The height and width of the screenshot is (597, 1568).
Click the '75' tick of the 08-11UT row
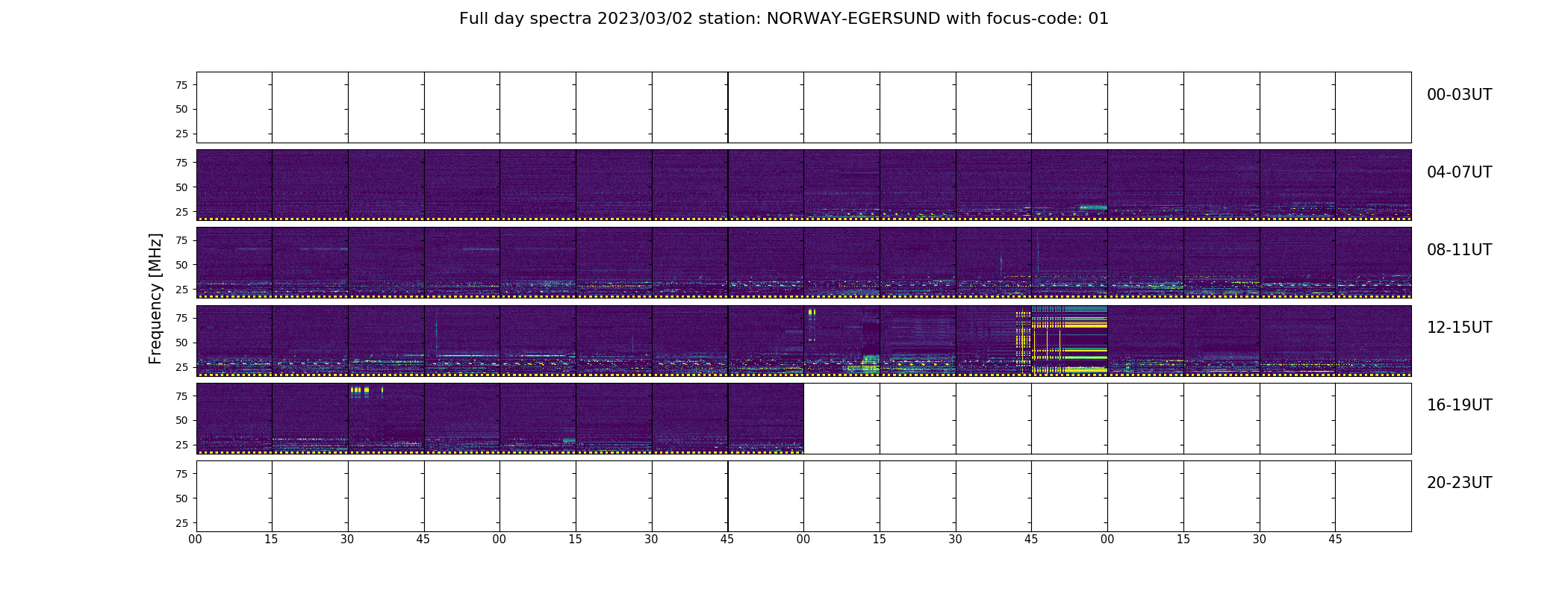coord(181,240)
